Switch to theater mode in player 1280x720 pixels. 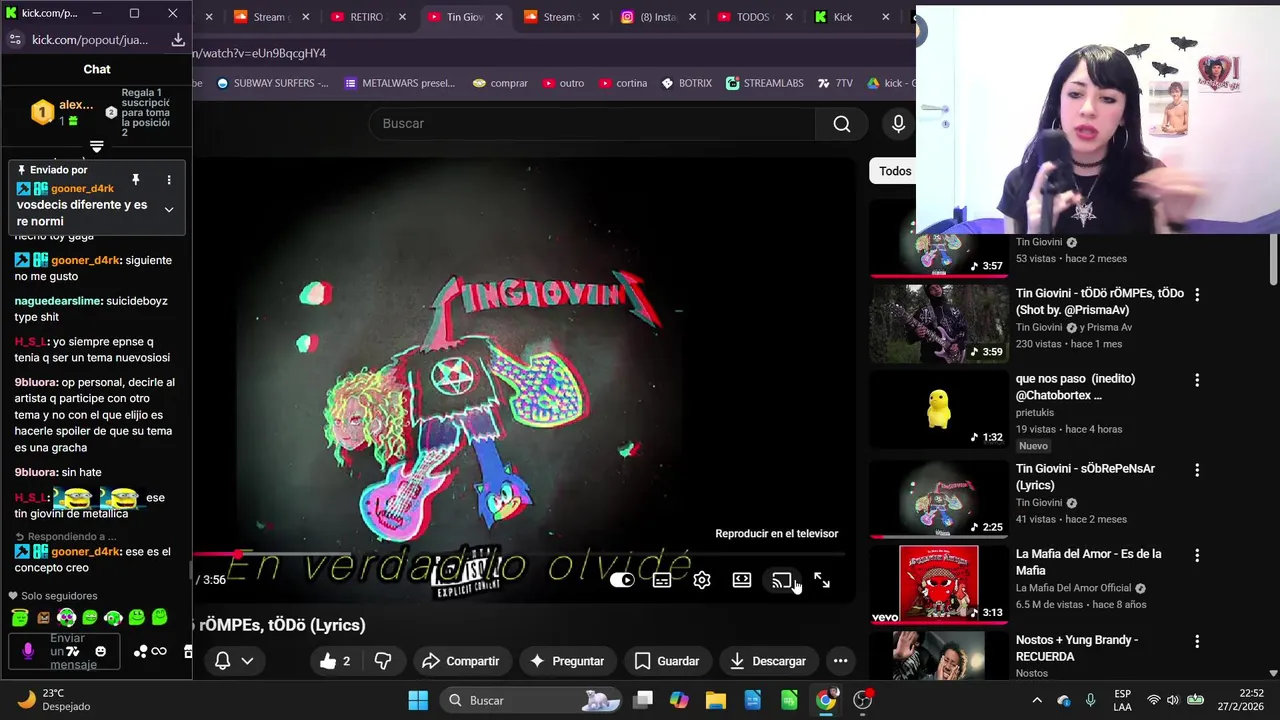pyautogui.click(x=742, y=580)
